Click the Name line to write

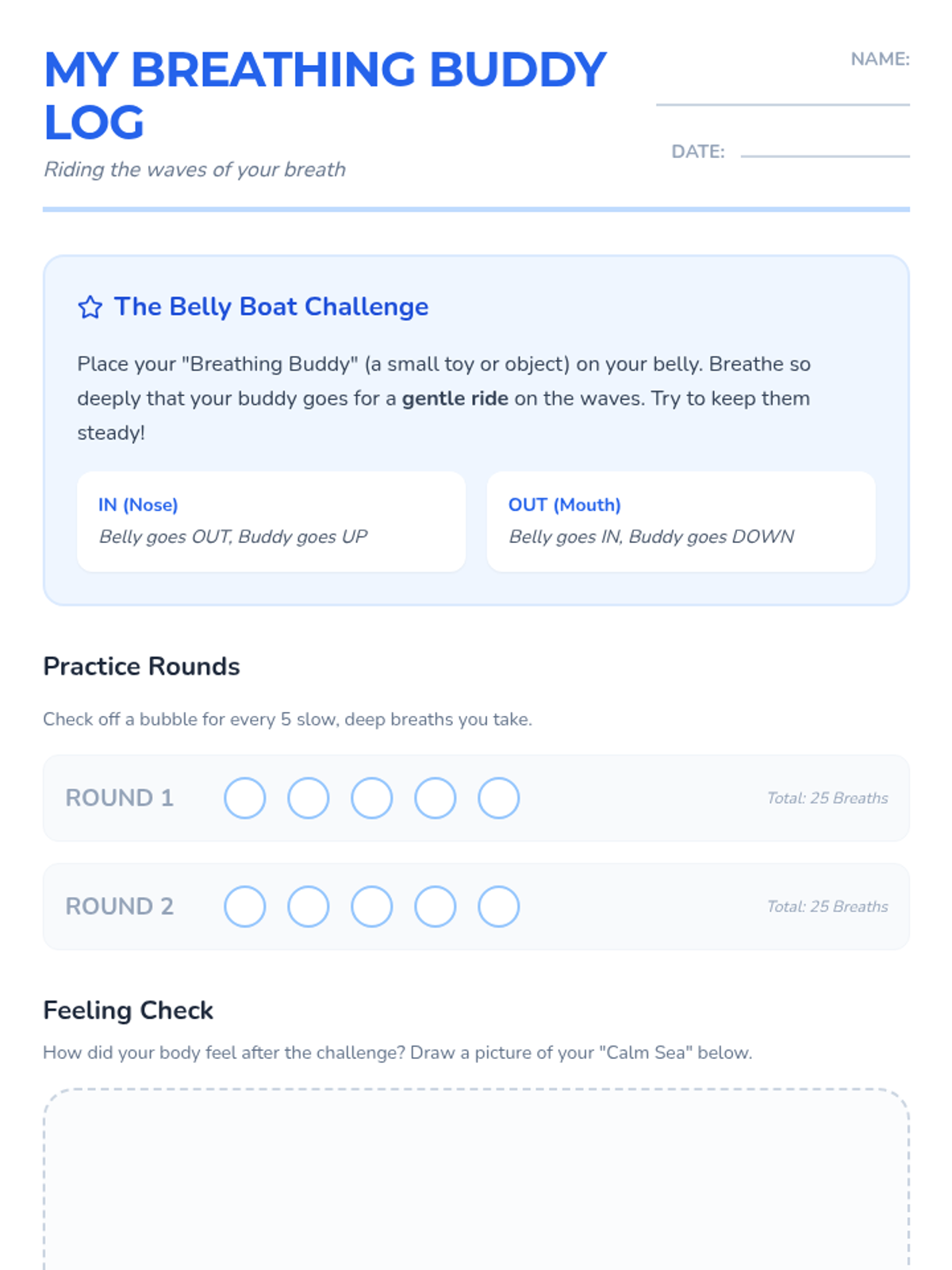point(782,91)
